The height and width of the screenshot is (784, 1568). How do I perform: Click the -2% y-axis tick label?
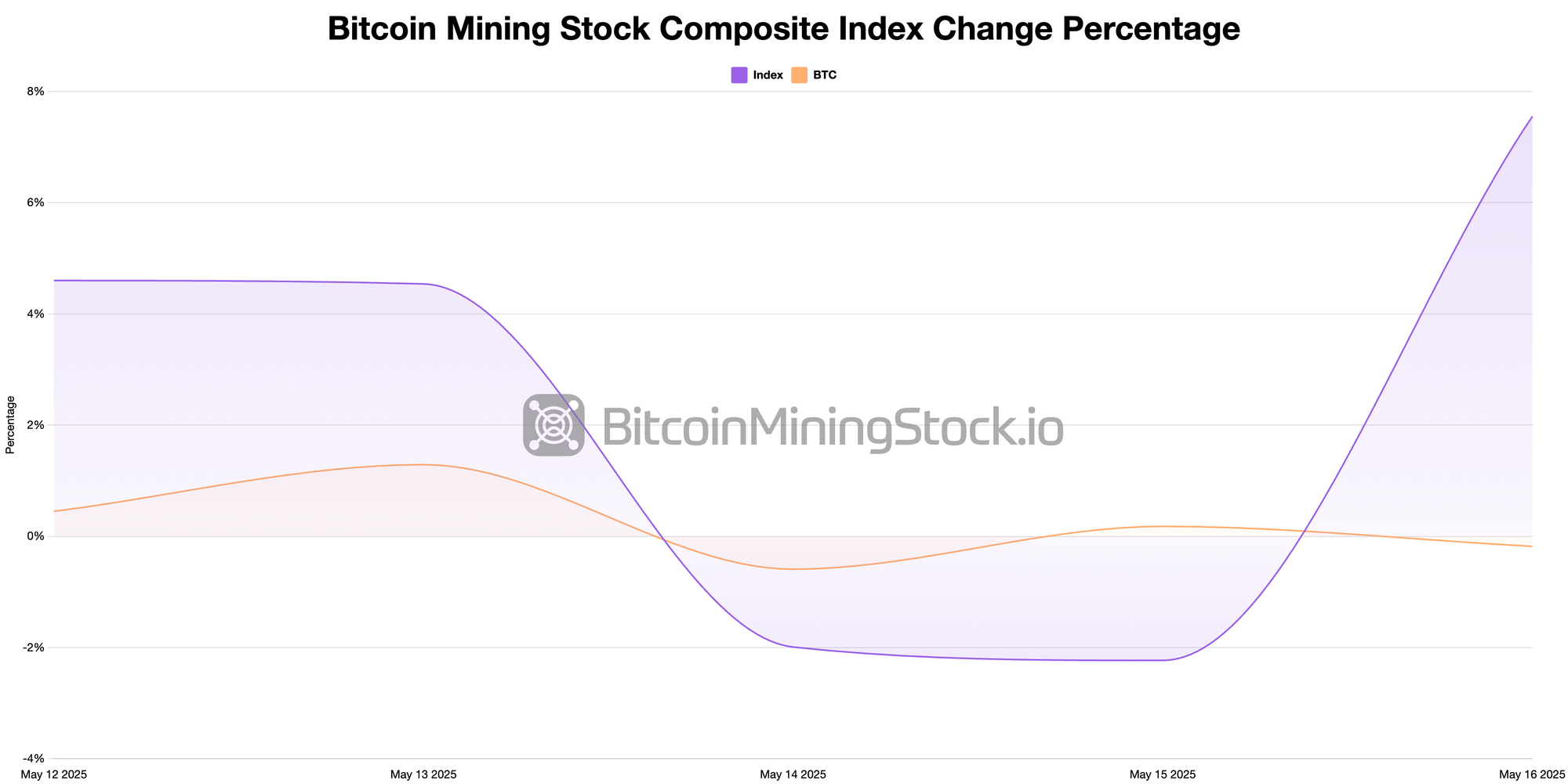[34, 648]
